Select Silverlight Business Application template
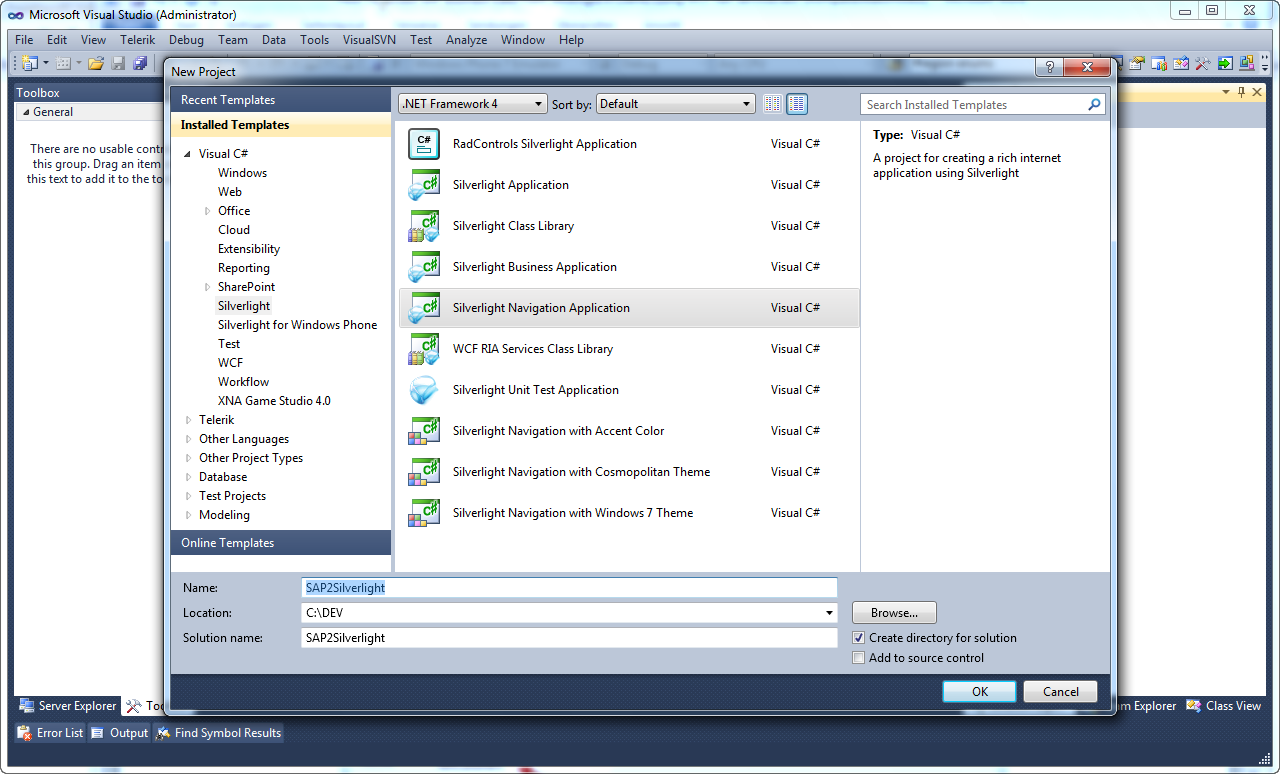 pos(629,267)
